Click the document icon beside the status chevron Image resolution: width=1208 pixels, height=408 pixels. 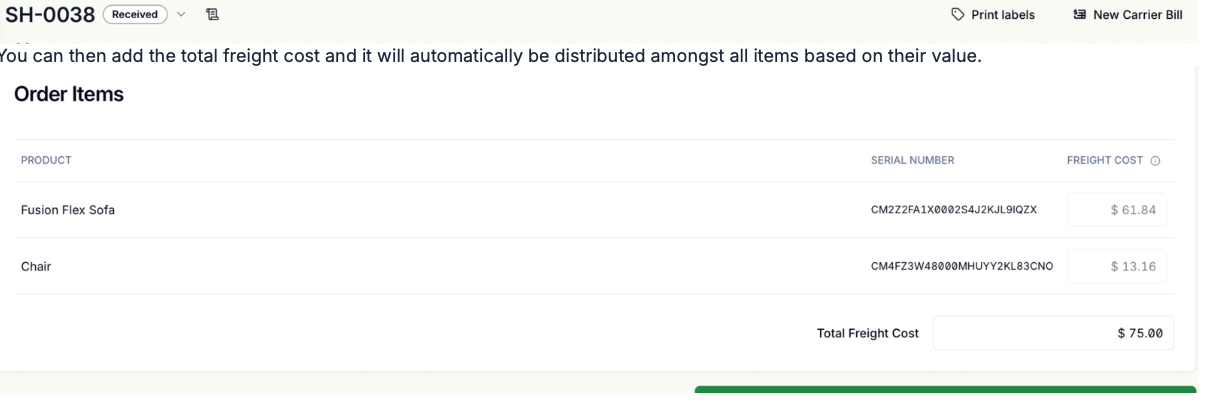[x=212, y=15]
